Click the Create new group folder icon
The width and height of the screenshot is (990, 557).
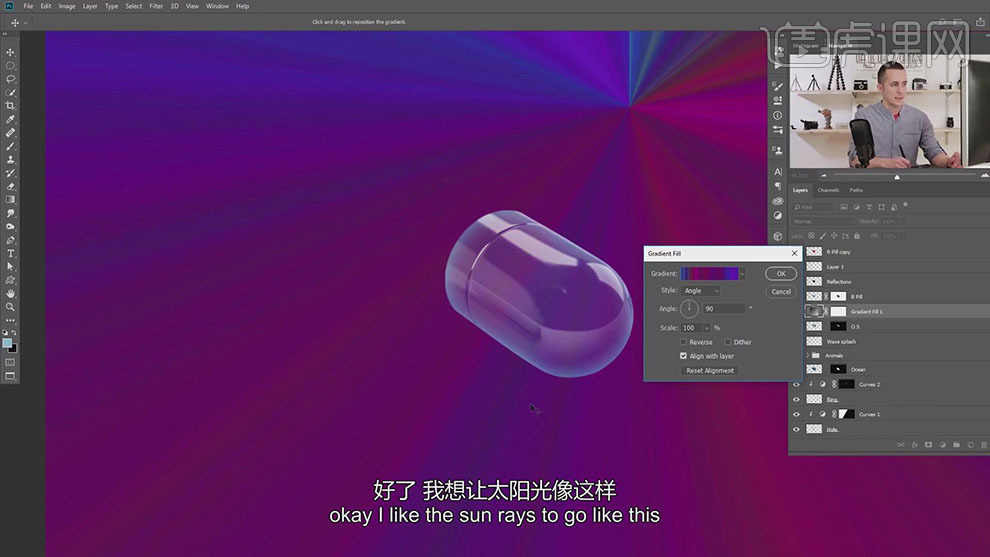point(957,445)
